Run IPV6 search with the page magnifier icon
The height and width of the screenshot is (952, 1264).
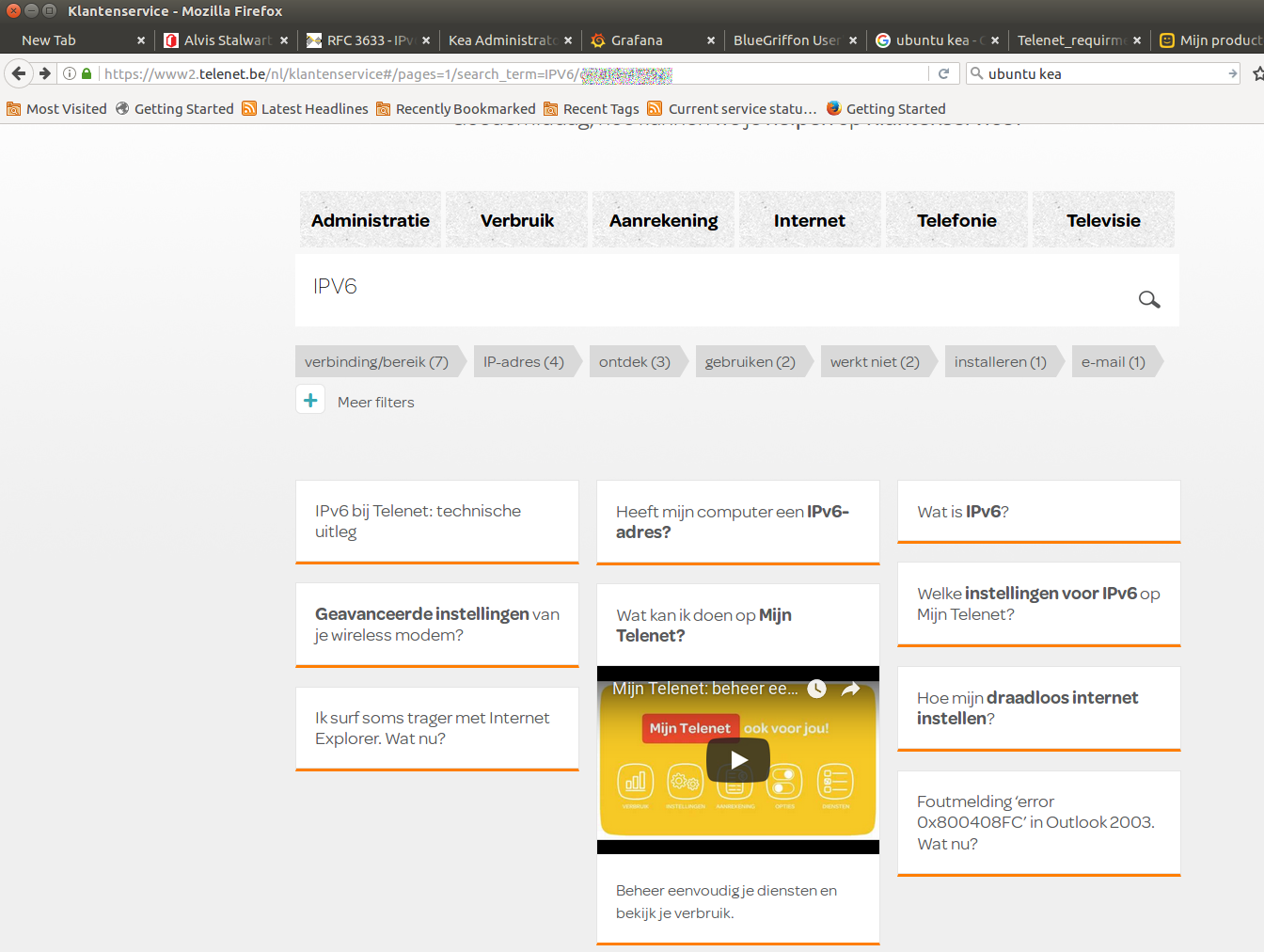click(1149, 299)
